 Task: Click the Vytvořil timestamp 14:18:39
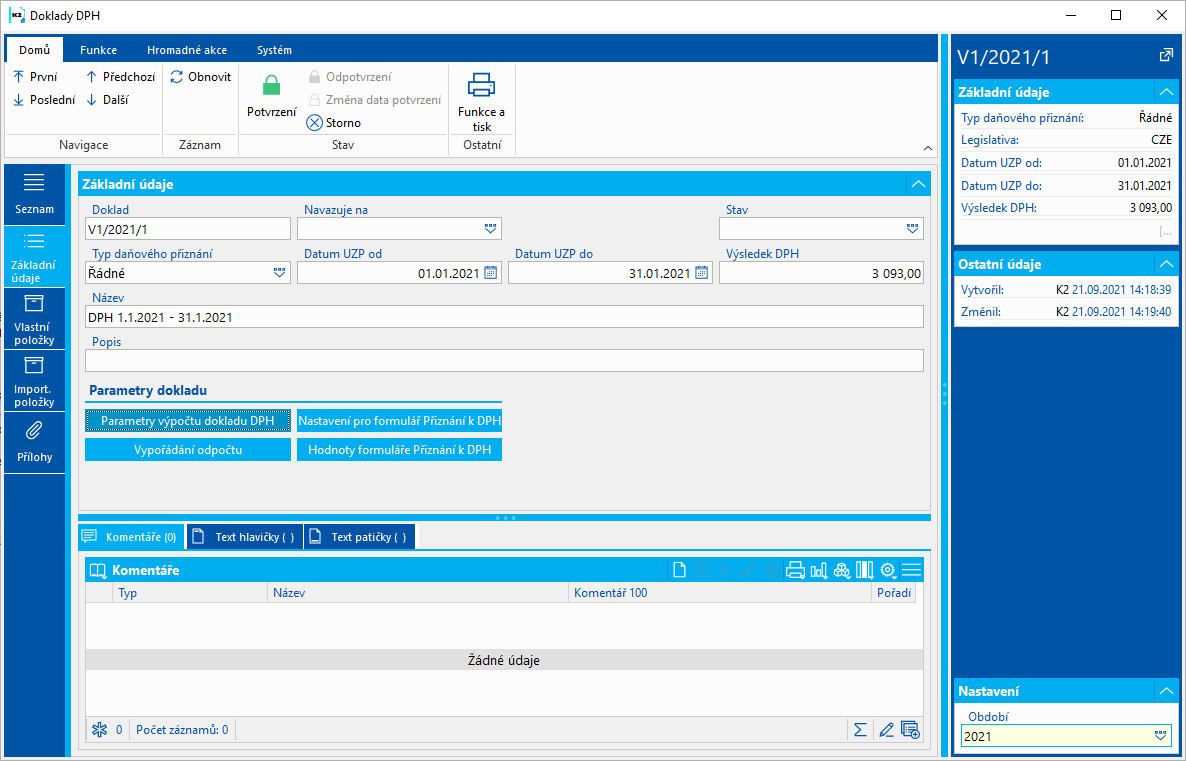1123,289
